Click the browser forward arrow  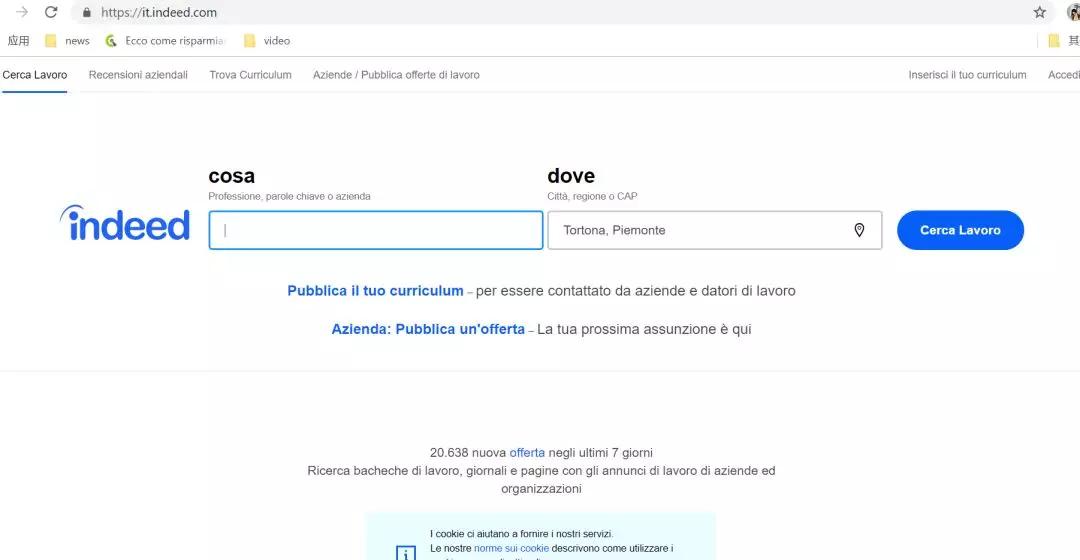click(22, 12)
